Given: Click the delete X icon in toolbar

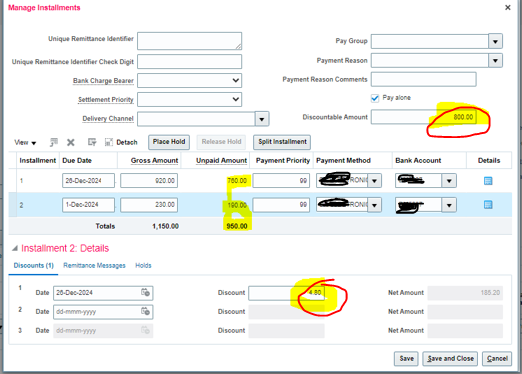Looking at the screenshot, I should click(70, 143).
